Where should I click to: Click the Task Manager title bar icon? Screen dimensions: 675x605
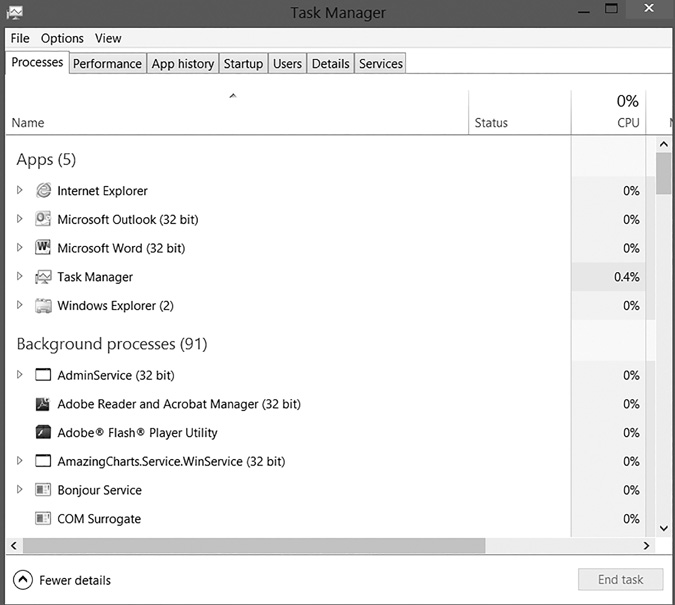(x=15, y=12)
